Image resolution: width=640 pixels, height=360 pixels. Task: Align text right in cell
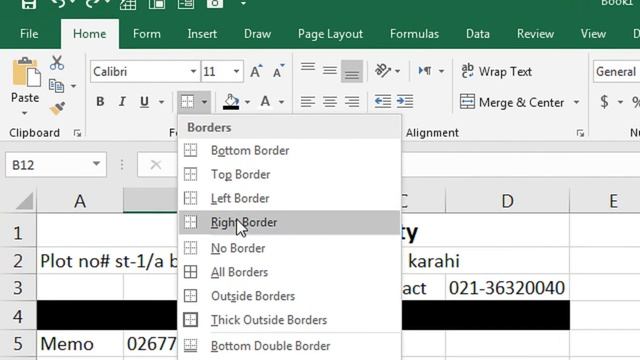tap(352, 102)
